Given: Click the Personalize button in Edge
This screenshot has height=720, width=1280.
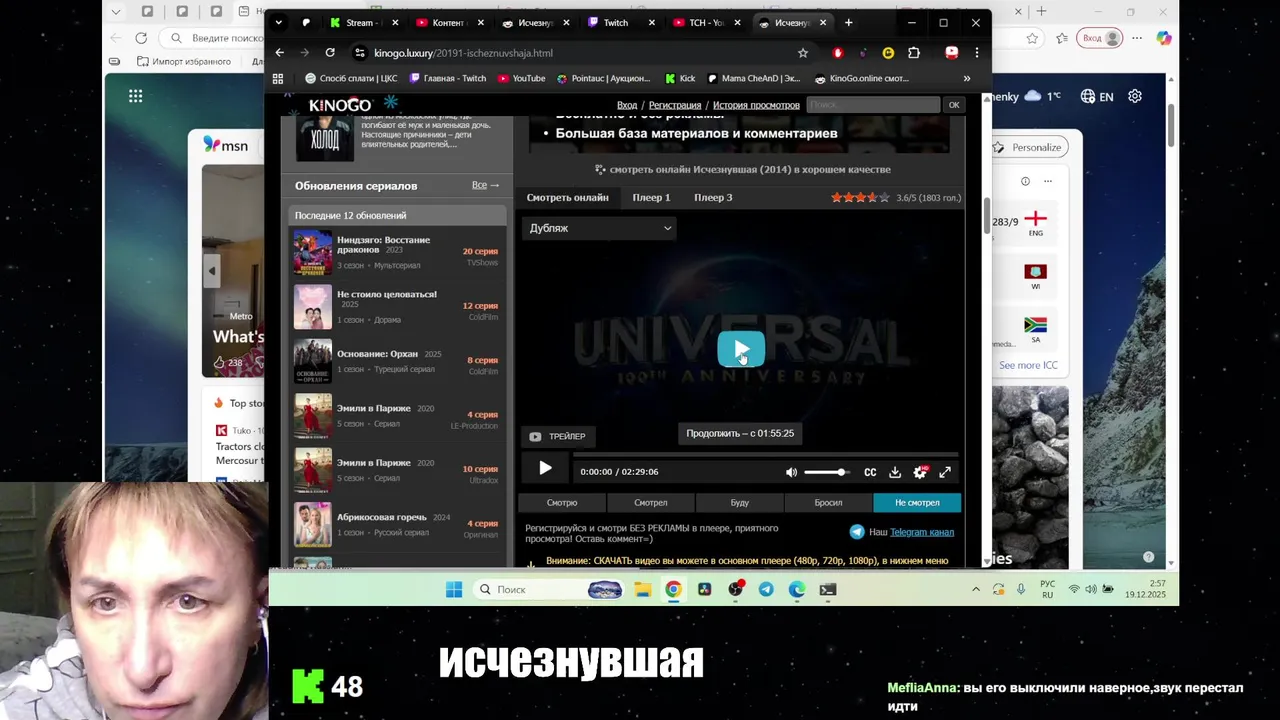Looking at the screenshot, I should (1028, 147).
